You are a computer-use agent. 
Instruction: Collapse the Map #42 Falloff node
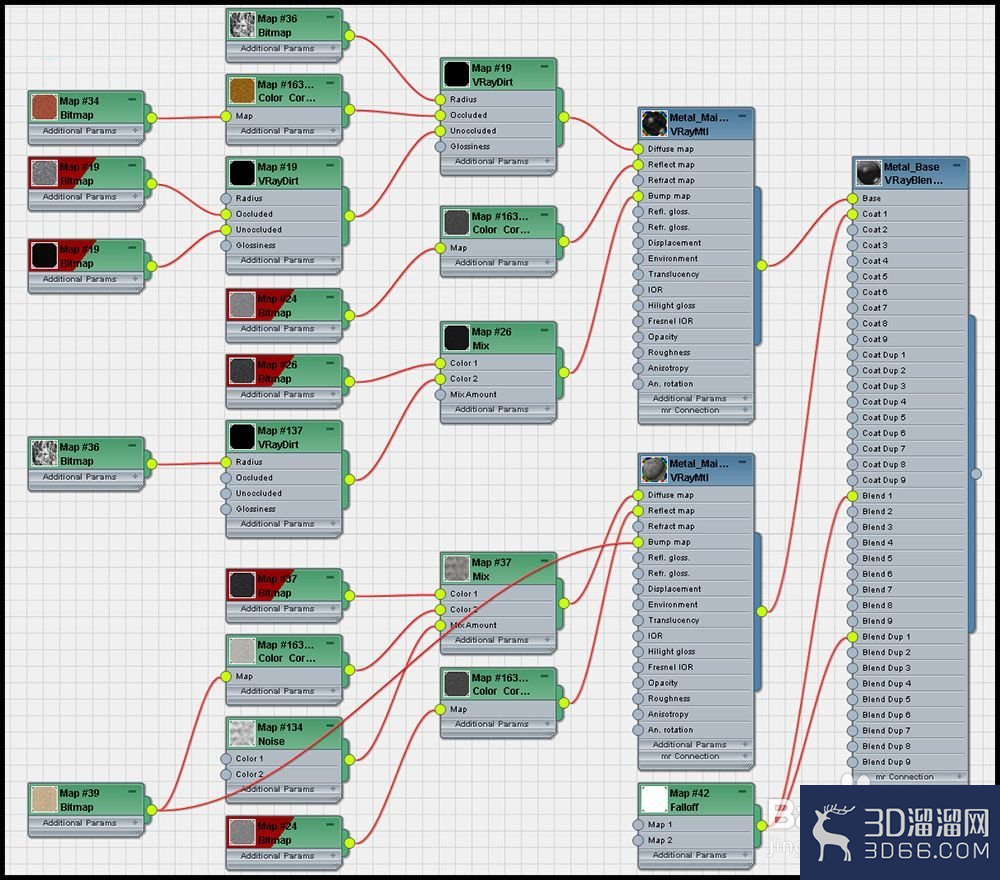coord(742,792)
